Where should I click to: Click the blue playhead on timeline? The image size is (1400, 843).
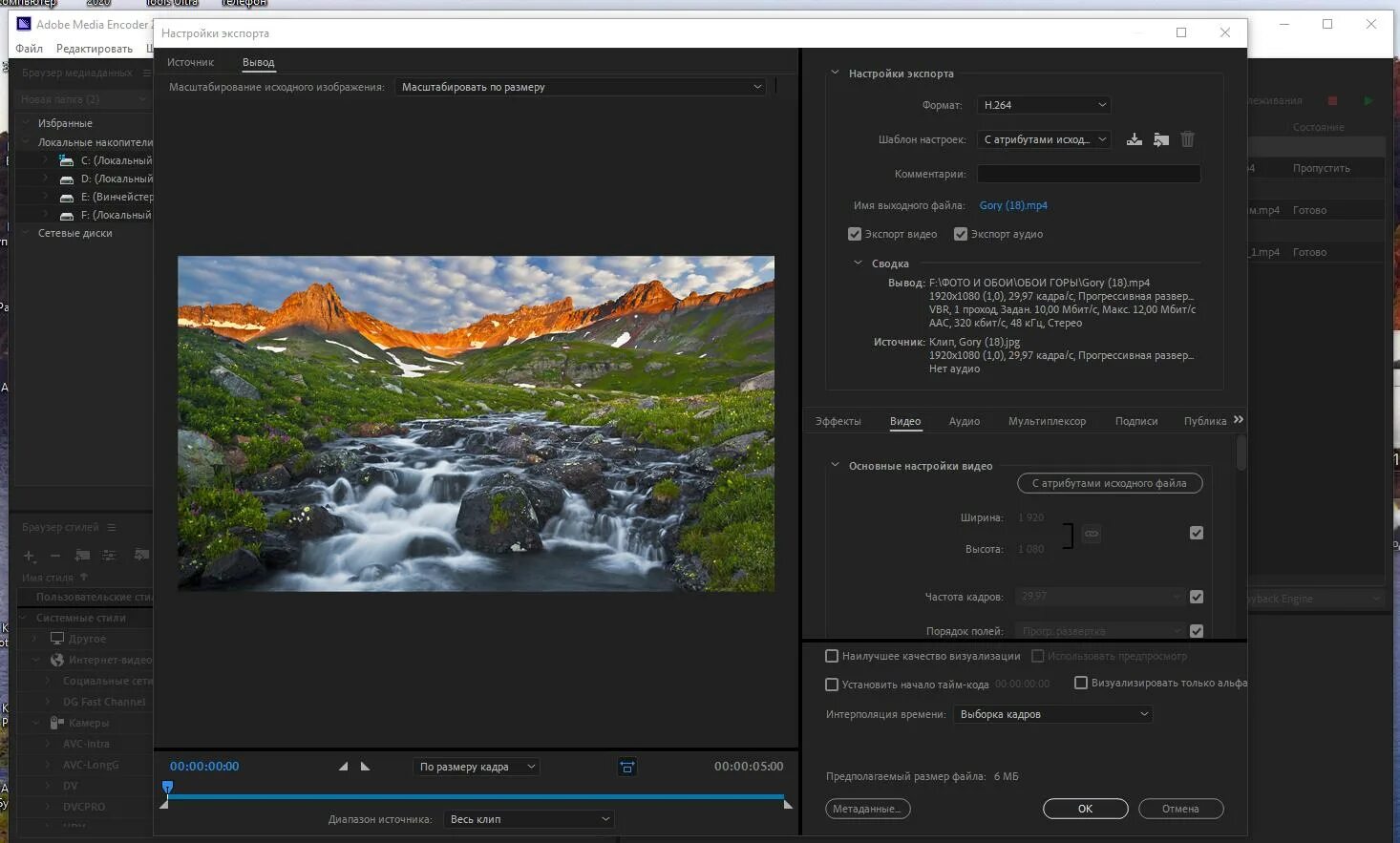pos(167,788)
